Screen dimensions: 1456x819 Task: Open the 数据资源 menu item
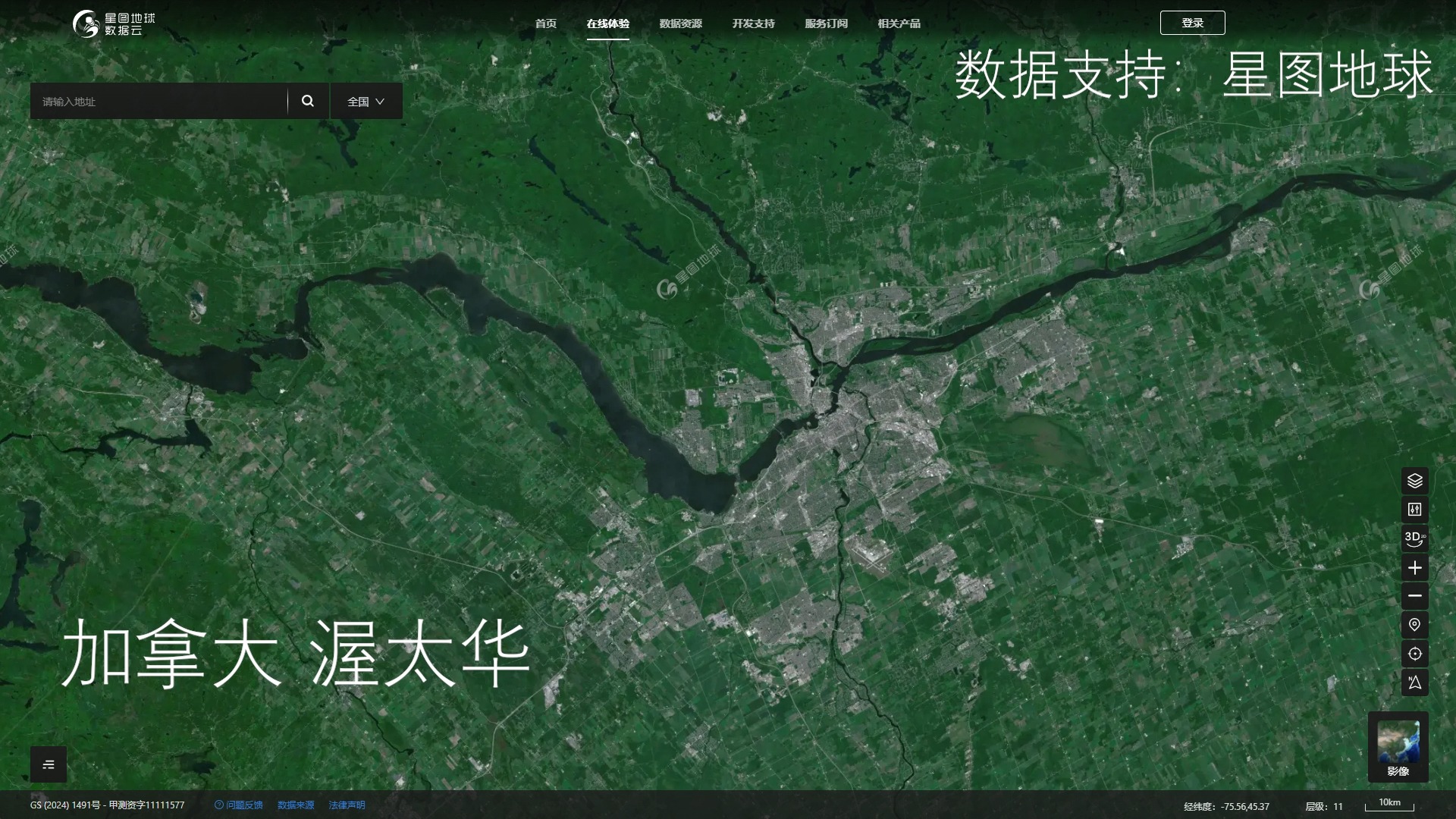pyautogui.click(x=680, y=24)
